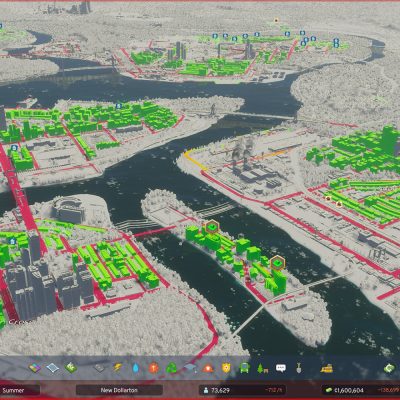
Task: Open the Electricity lightning-bolt menu
Action: [118, 368]
